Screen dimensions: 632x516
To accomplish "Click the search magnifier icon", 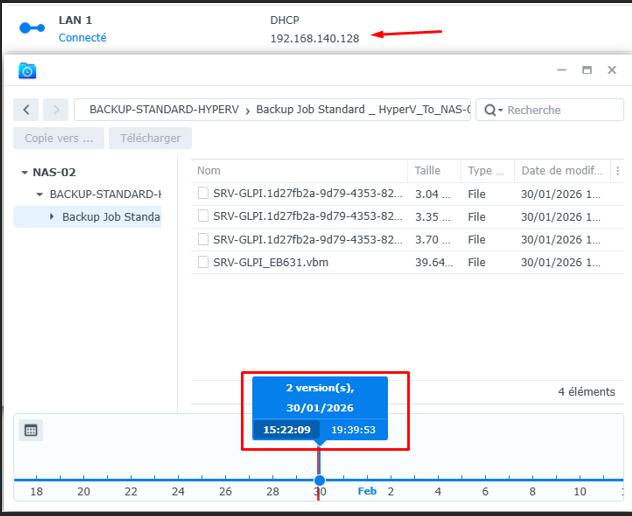I will (490, 110).
